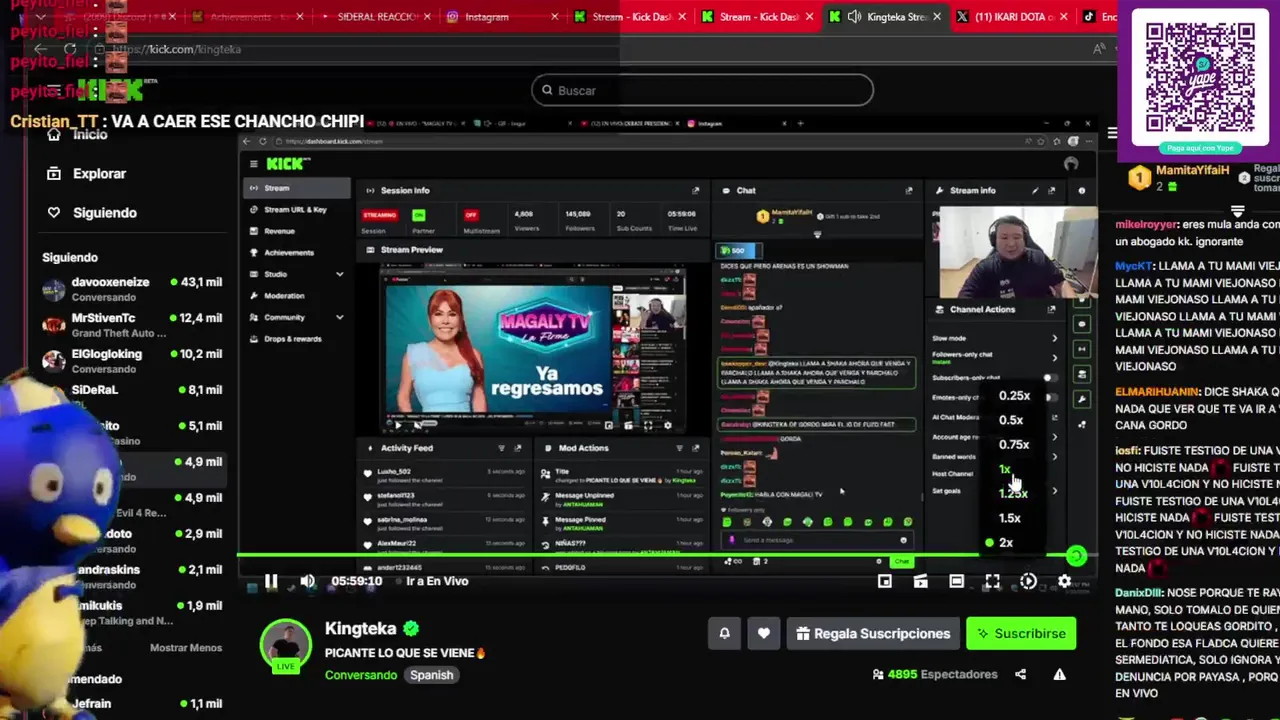Enter fullscreen with the fullscreen icon
This screenshot has width=1280, height=720.
(992, 581)
